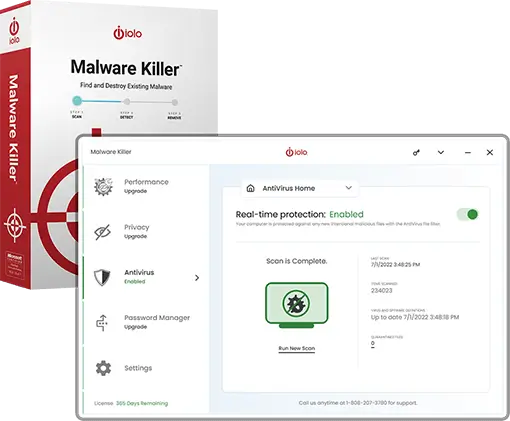Click the license key icon in title bar

(x=416, y=153)
